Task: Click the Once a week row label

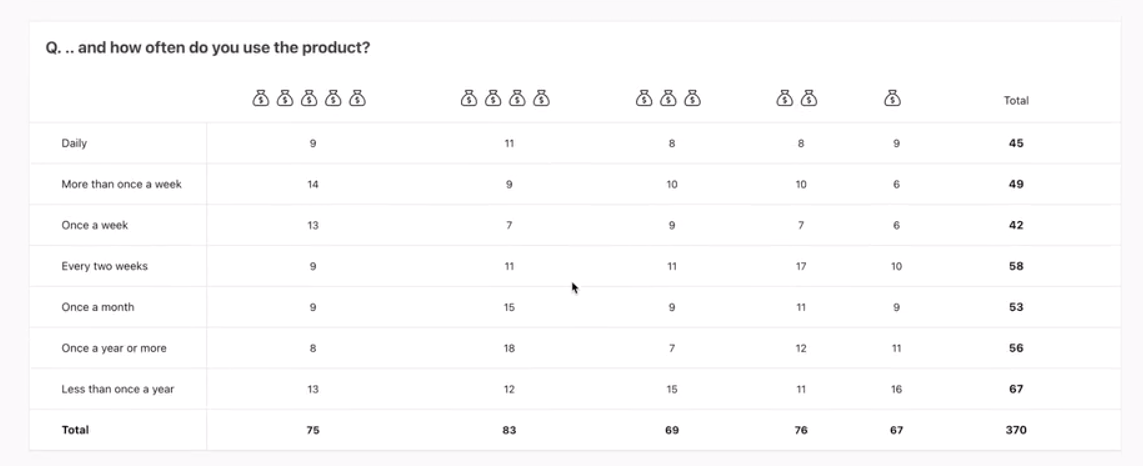Action: 95,225
